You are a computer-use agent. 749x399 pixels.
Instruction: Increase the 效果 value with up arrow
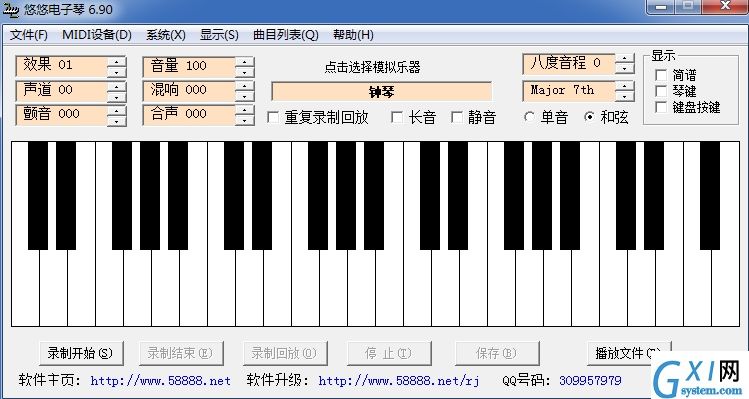(117, 61)
